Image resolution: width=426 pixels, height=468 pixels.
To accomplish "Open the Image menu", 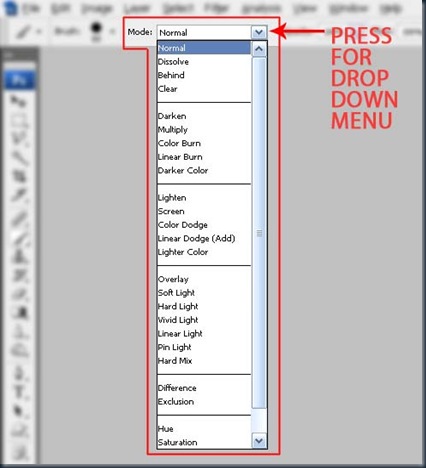I will 97,8.
